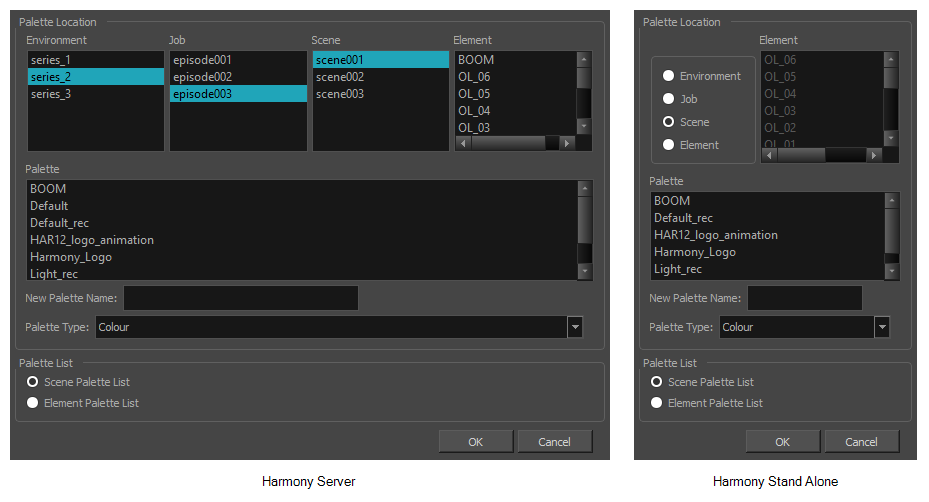The image size is (929, 502).
Task: Select the Job radio button
Action: pos(668,99)
